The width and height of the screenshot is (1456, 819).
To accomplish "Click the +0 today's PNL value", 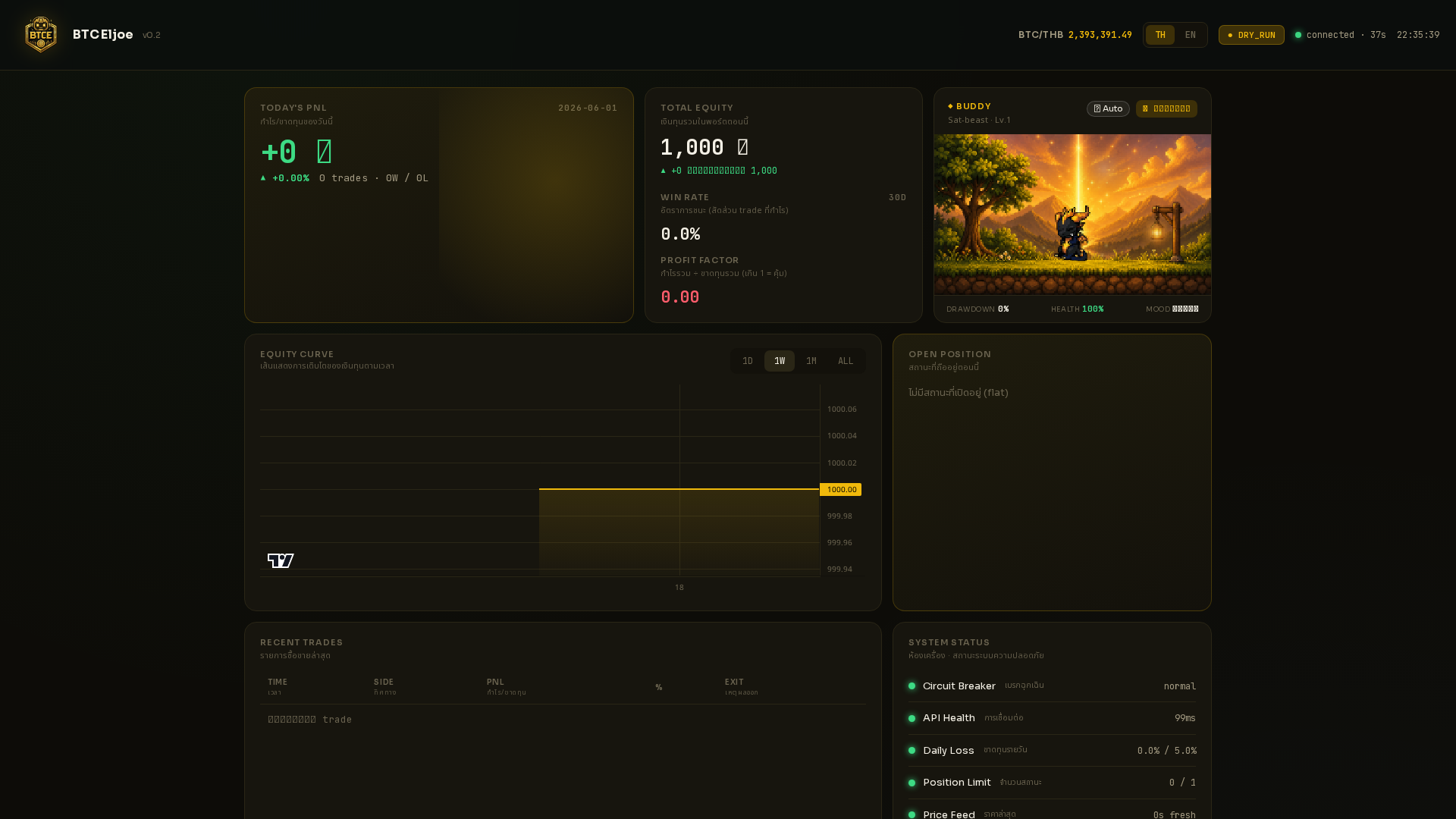I will (x=297, y=152).
